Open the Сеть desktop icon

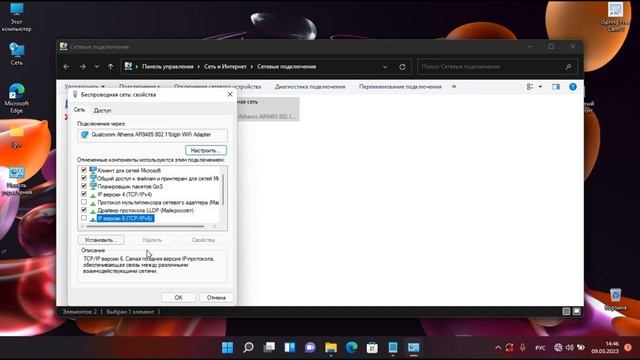16,54
